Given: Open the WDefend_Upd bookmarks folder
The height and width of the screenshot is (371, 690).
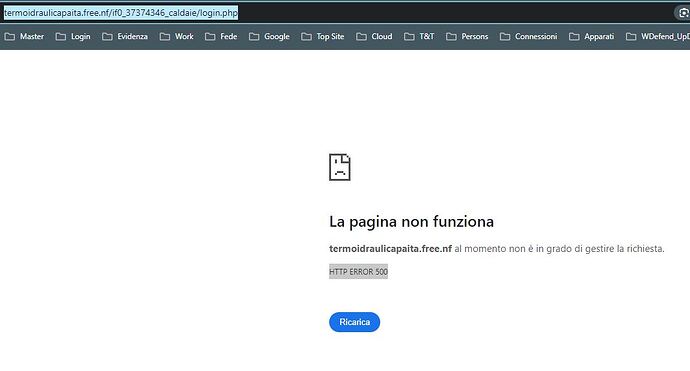Looking at the screenshot, I should coord(657,37).
